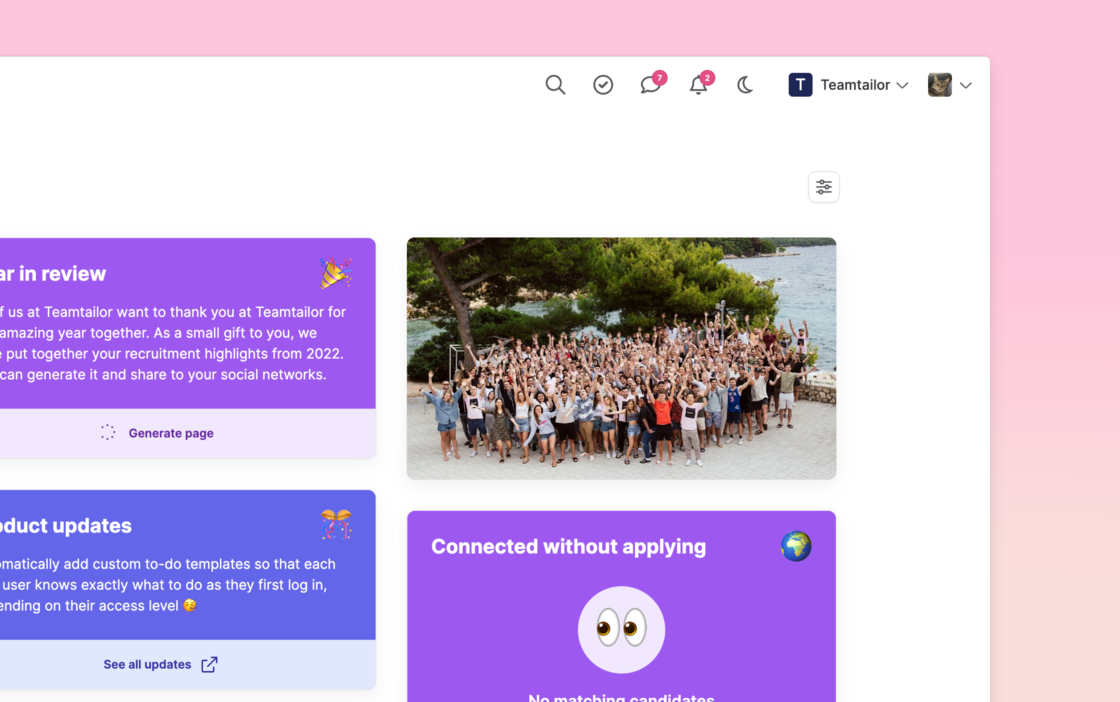
Task: Open messages chat bubble with 7 badge
Action: pos(653,83)
